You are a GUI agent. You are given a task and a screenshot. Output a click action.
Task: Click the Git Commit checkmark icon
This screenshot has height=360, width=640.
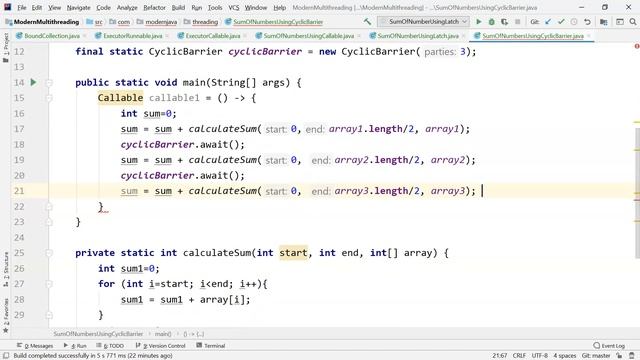tap(561, 22)
